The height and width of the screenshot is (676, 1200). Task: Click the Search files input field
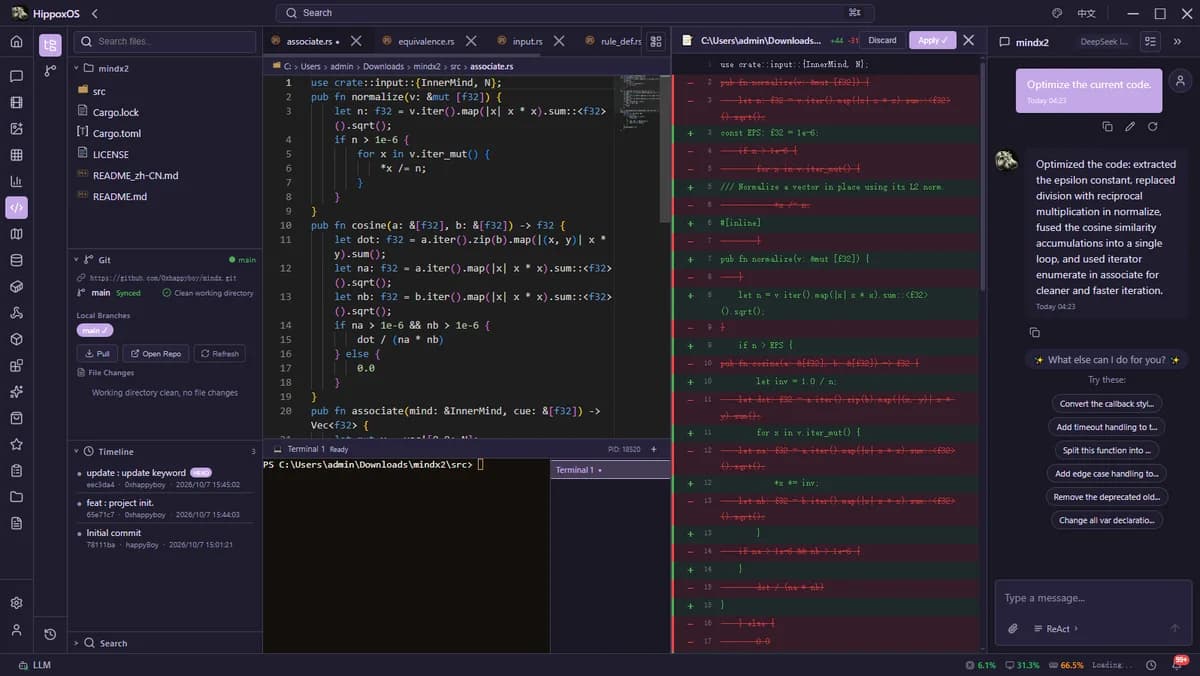click(165, 41)
